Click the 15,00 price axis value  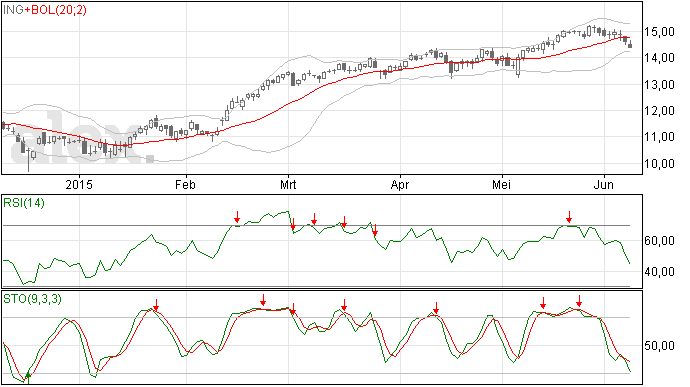pos(659,32)
